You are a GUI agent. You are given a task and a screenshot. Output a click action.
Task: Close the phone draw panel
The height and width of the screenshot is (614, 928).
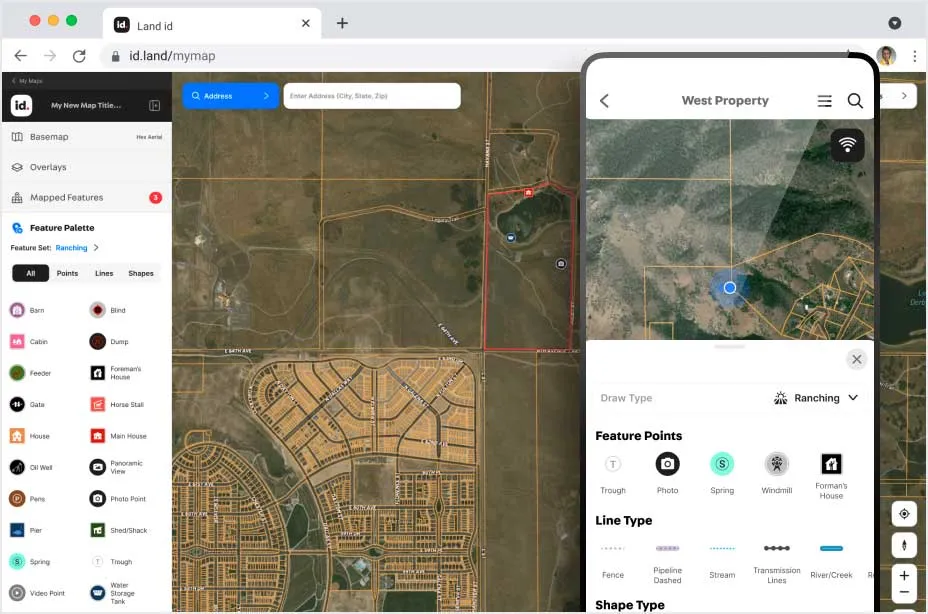(856, 359)
